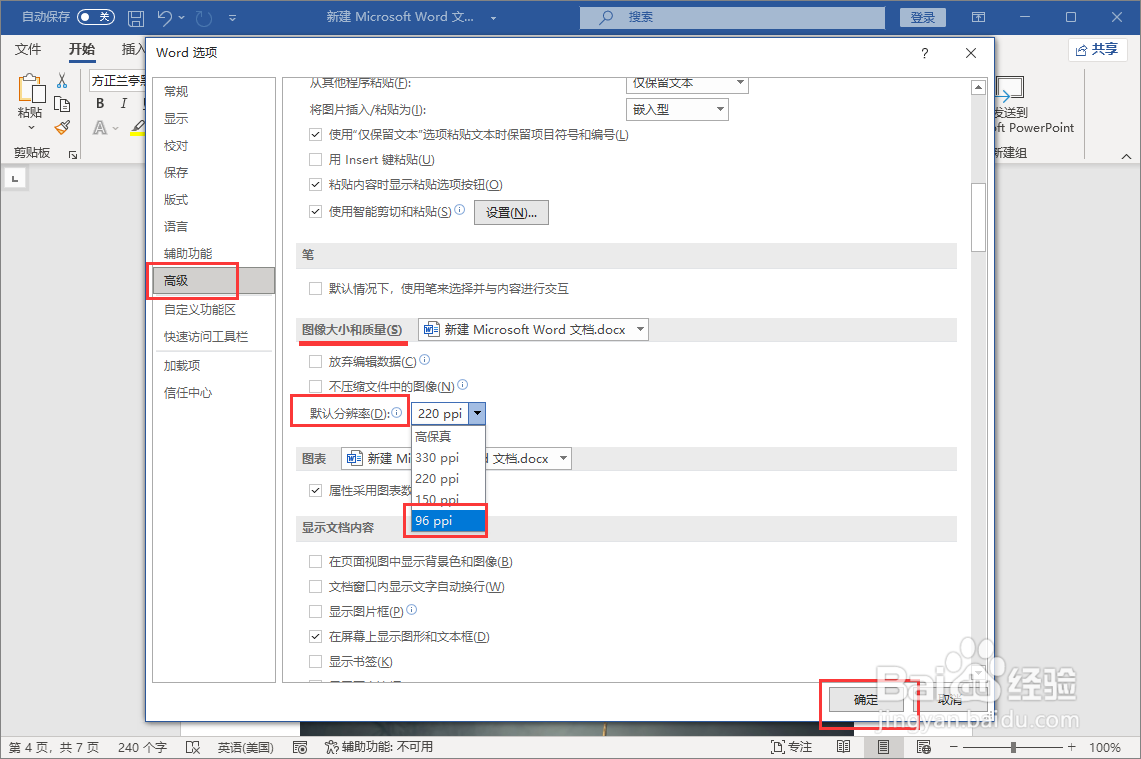Choose 330 ppi from resolution list

(x=448, y=458)
